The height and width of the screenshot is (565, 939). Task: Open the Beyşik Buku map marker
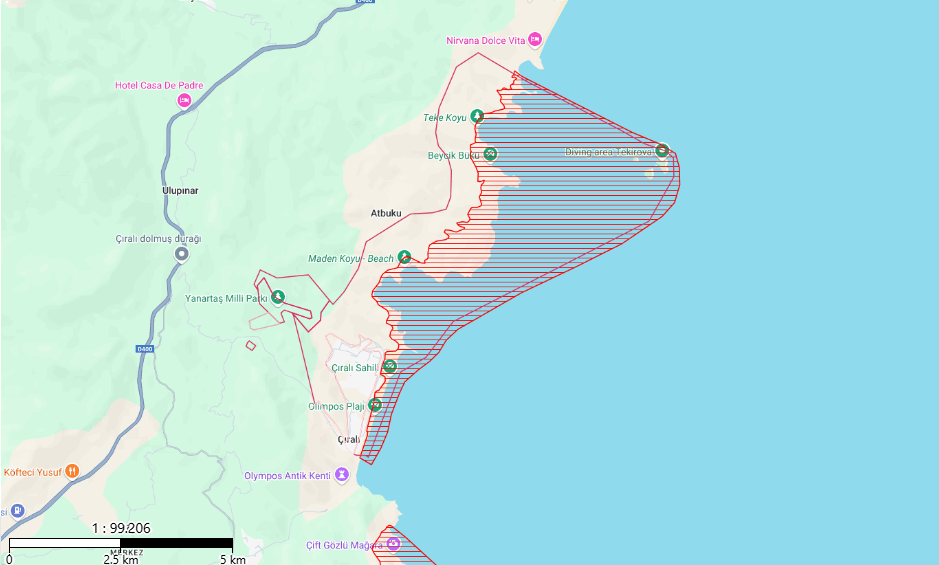490,154
